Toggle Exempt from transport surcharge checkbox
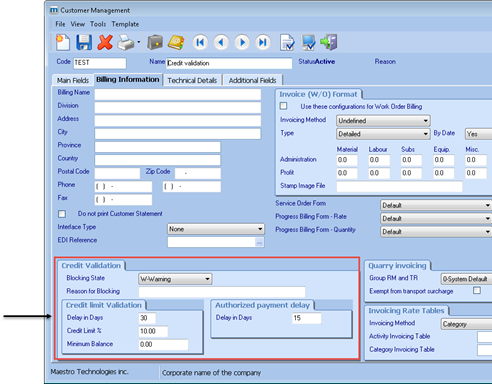This screenshot has width=492, height=384. click(x=477, y=290)
